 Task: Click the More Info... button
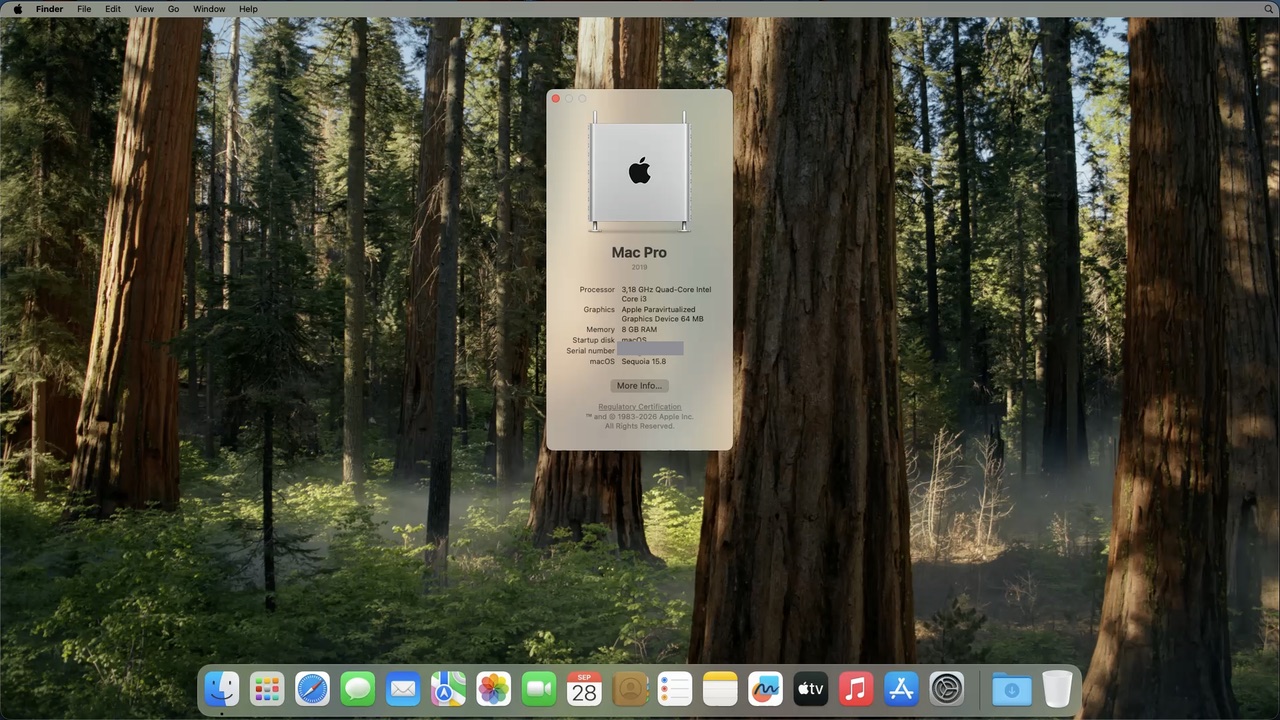[x=639, y=386]
